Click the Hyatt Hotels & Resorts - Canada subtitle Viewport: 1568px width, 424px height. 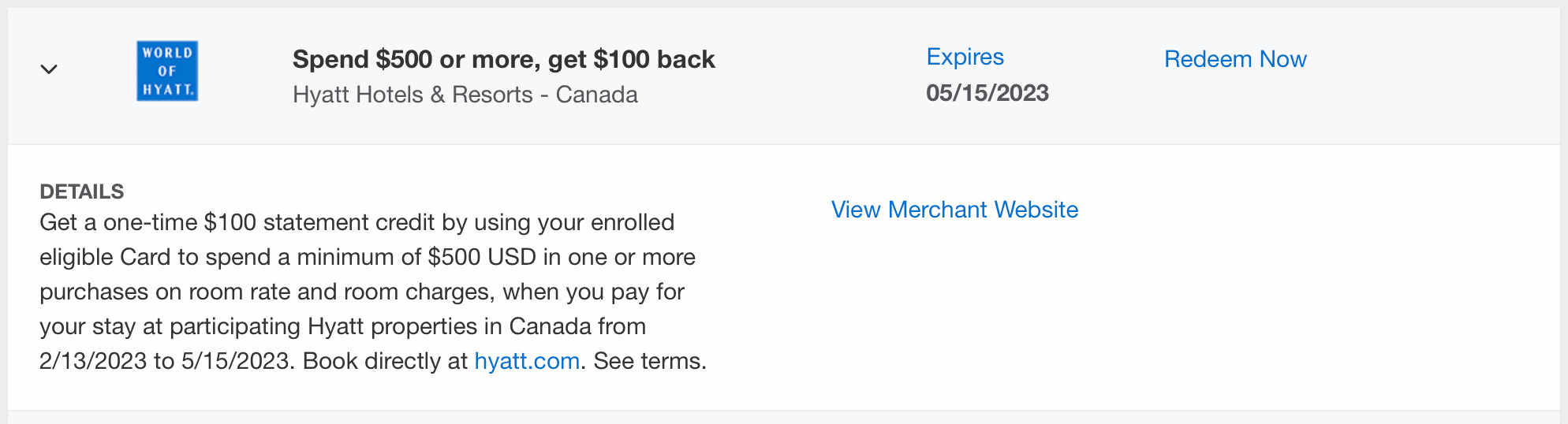[x=465, y=95]
